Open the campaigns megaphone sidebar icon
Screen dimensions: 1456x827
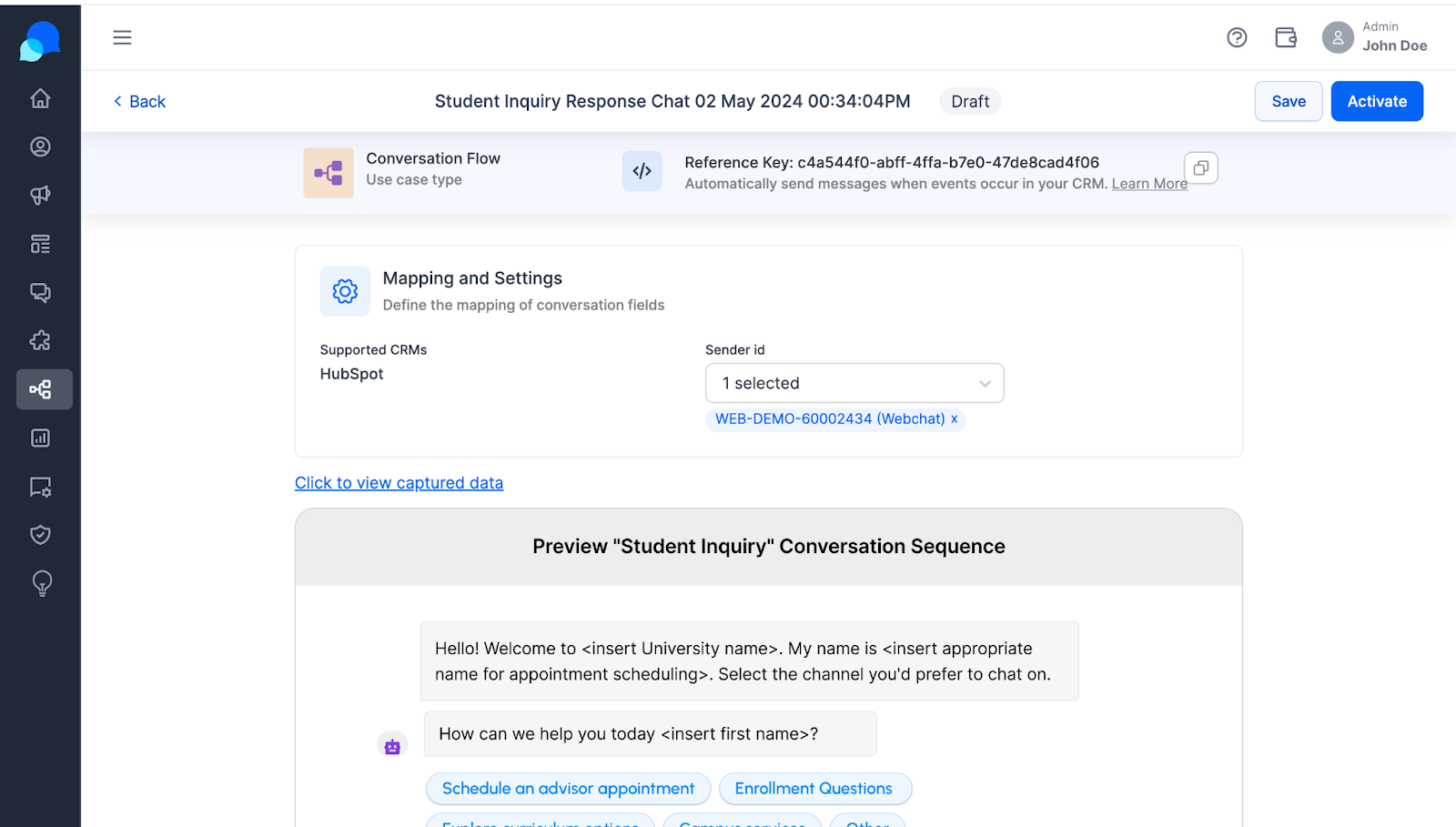click(40, 195)
